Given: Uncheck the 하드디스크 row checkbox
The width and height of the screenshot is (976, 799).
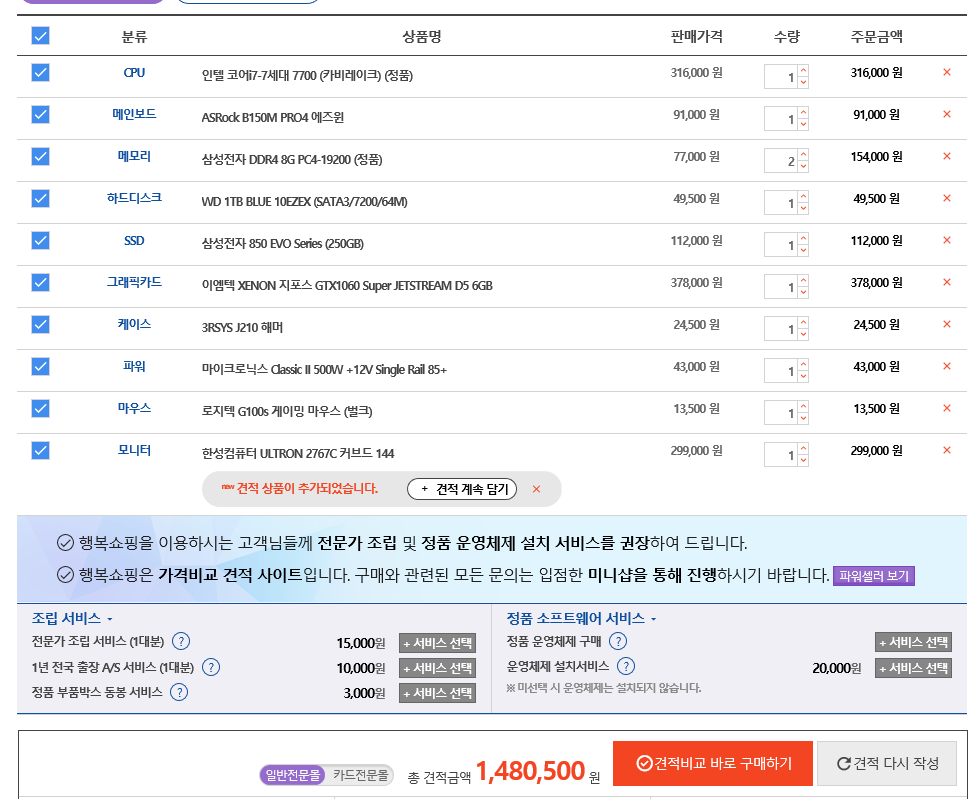Looking at the screenshot, I should (40, 199).
